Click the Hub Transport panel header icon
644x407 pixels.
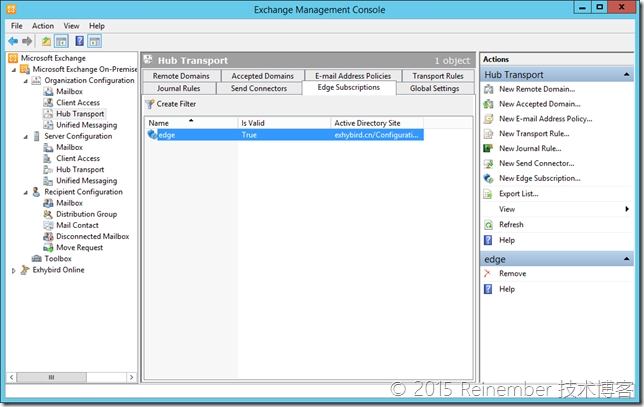[148, 60]
